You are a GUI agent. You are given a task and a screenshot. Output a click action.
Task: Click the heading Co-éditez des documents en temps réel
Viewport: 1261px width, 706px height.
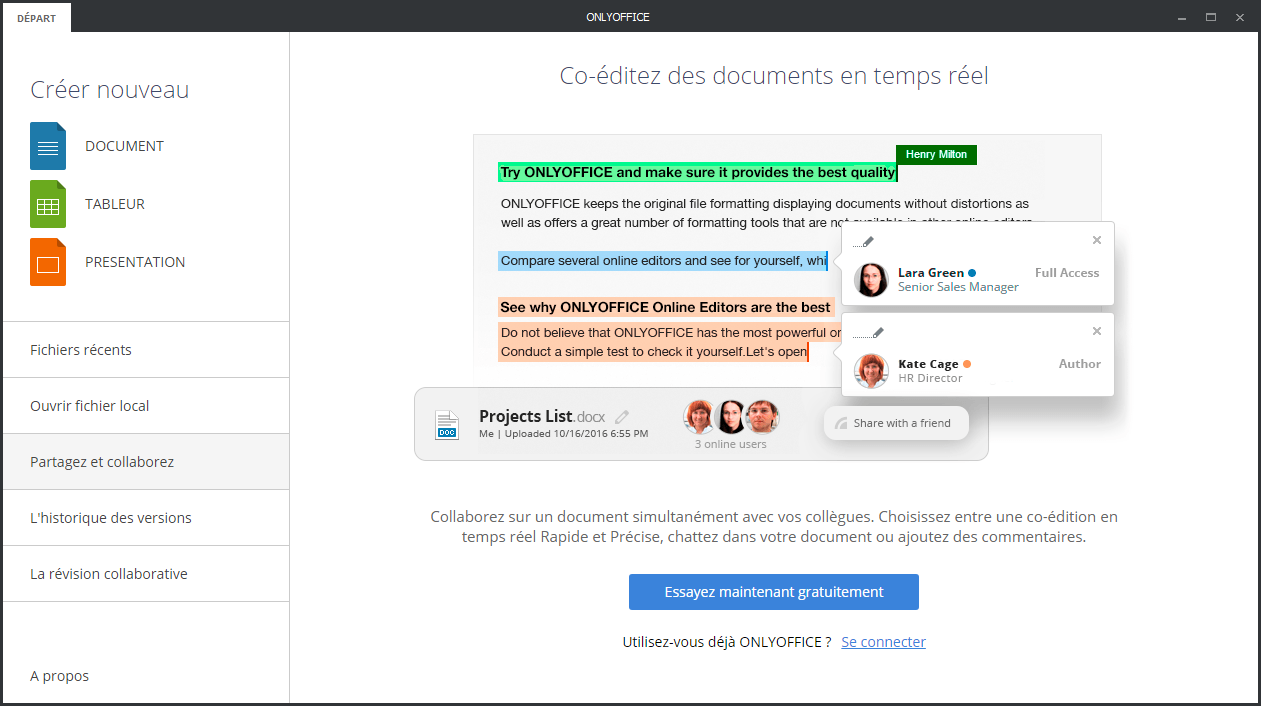point(774,75)
